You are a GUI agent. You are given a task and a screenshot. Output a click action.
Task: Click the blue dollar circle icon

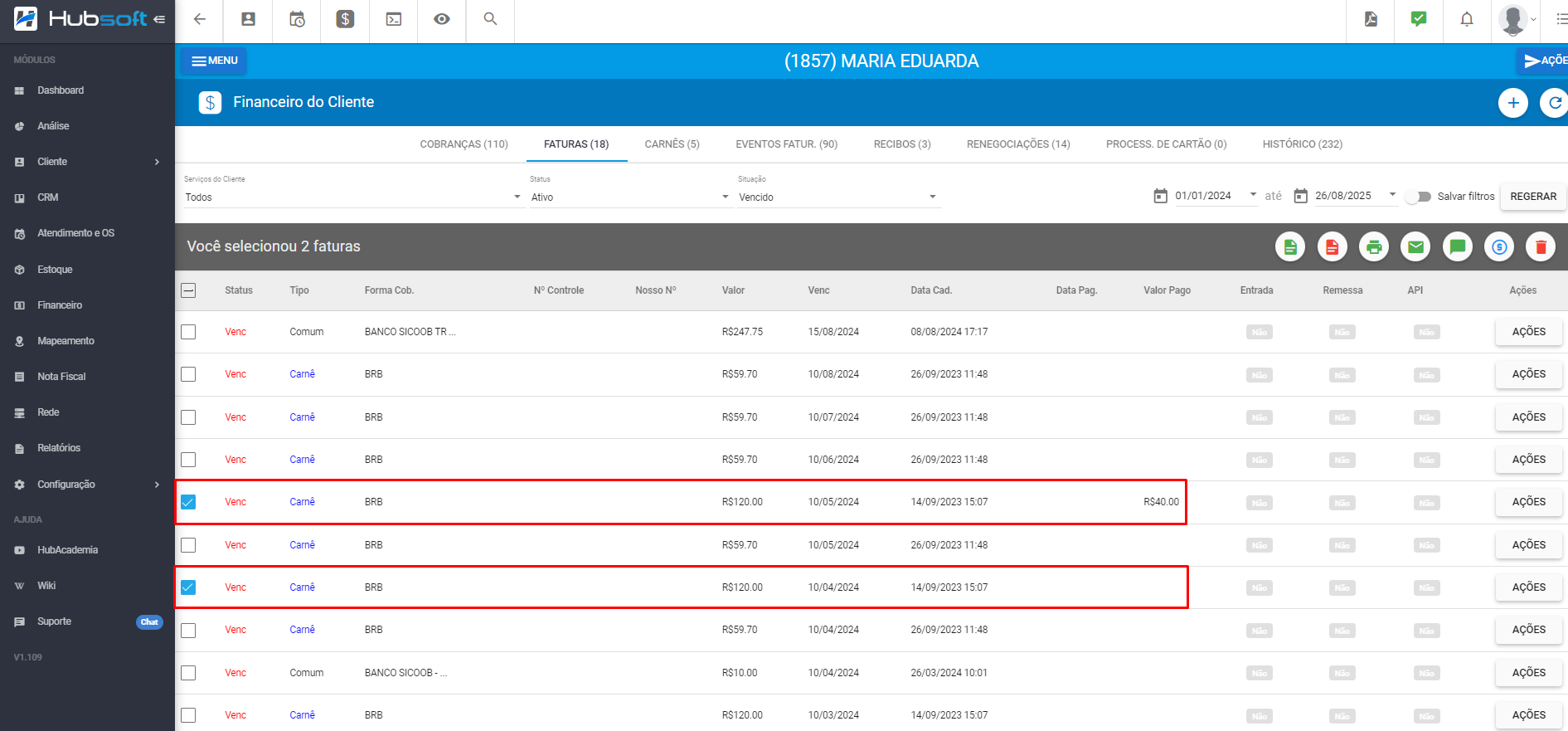[x=1499, y=246]
